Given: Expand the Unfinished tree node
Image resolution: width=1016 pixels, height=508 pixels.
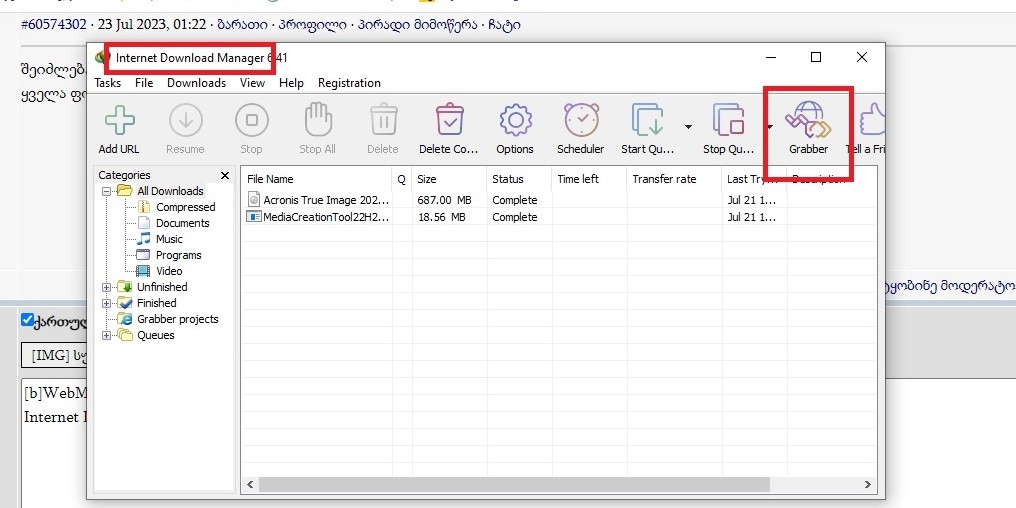Looking at the screenshot, I should click(106, 287).
